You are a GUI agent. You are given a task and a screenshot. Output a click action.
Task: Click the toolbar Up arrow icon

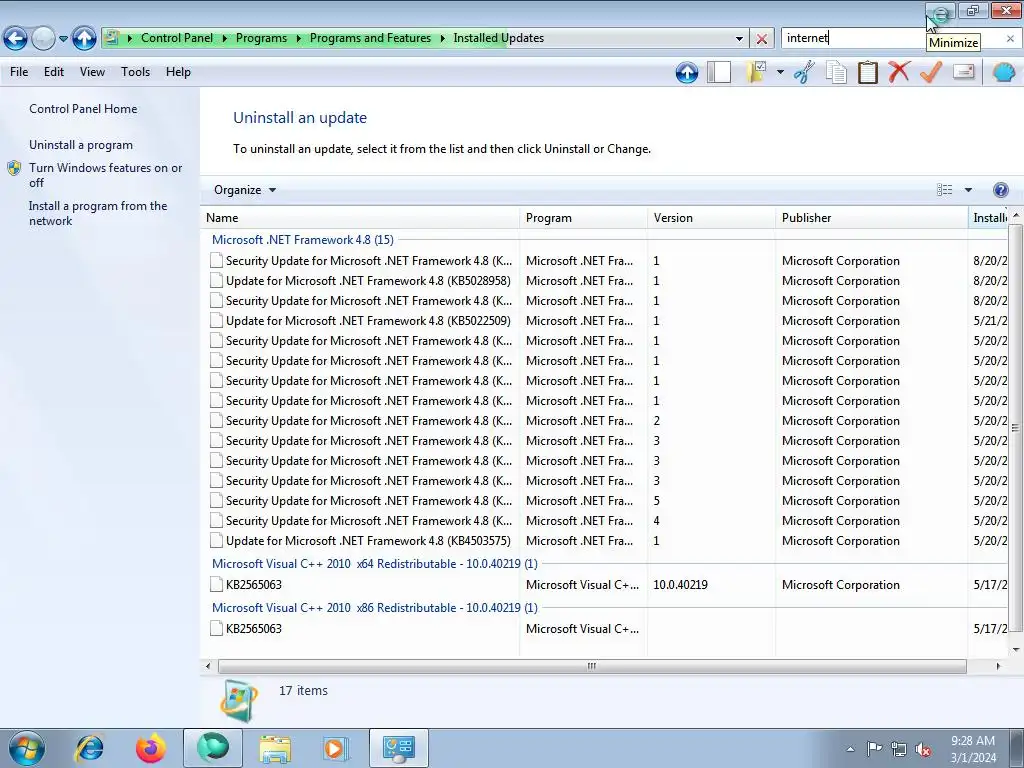(686, 72)
